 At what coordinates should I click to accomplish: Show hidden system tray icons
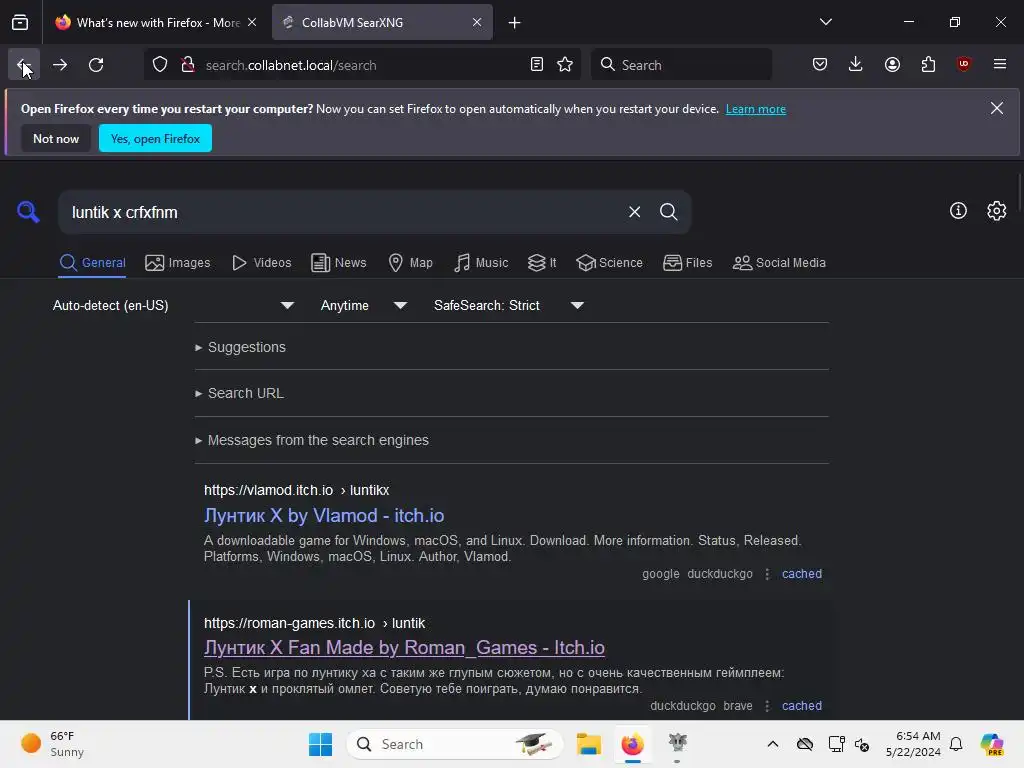point(773,744)
